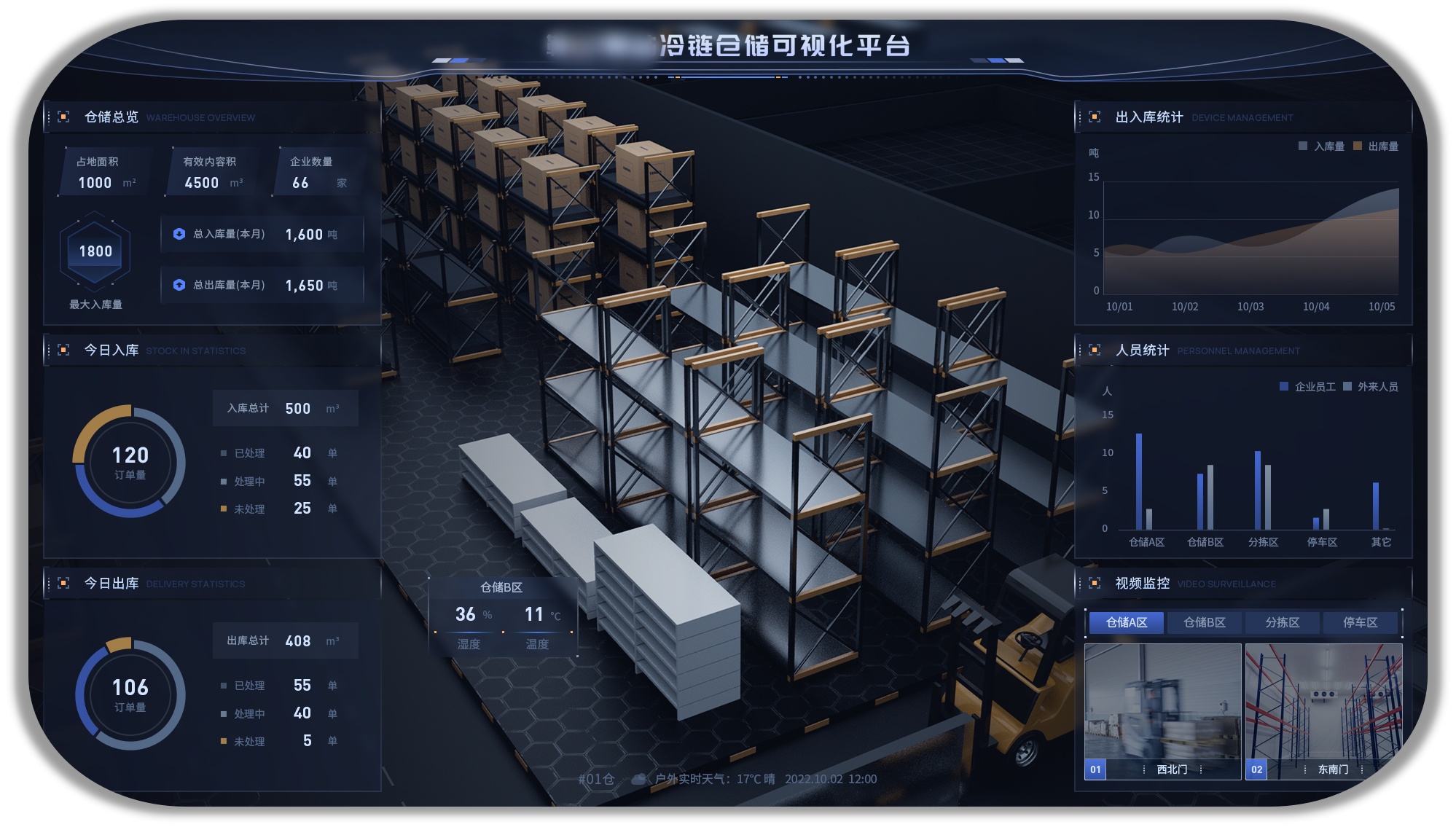1456x827 pixels.
Task: Click the 仓储A区 bar group in 人员统计
Action: tap(1144, 482)
